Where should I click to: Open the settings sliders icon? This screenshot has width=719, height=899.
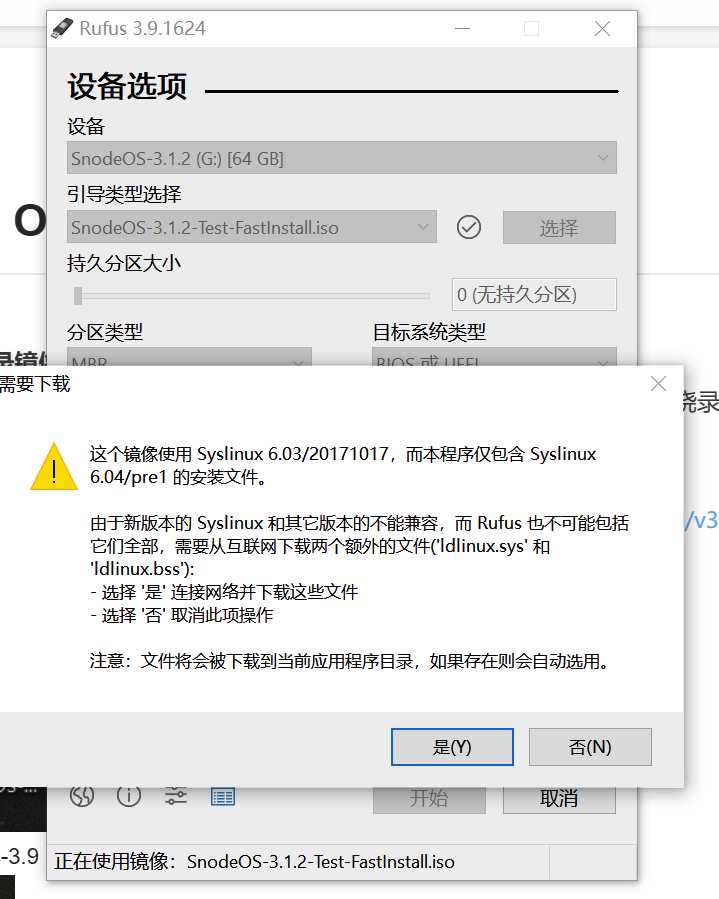pyautogui.click(x=175, y=796)
